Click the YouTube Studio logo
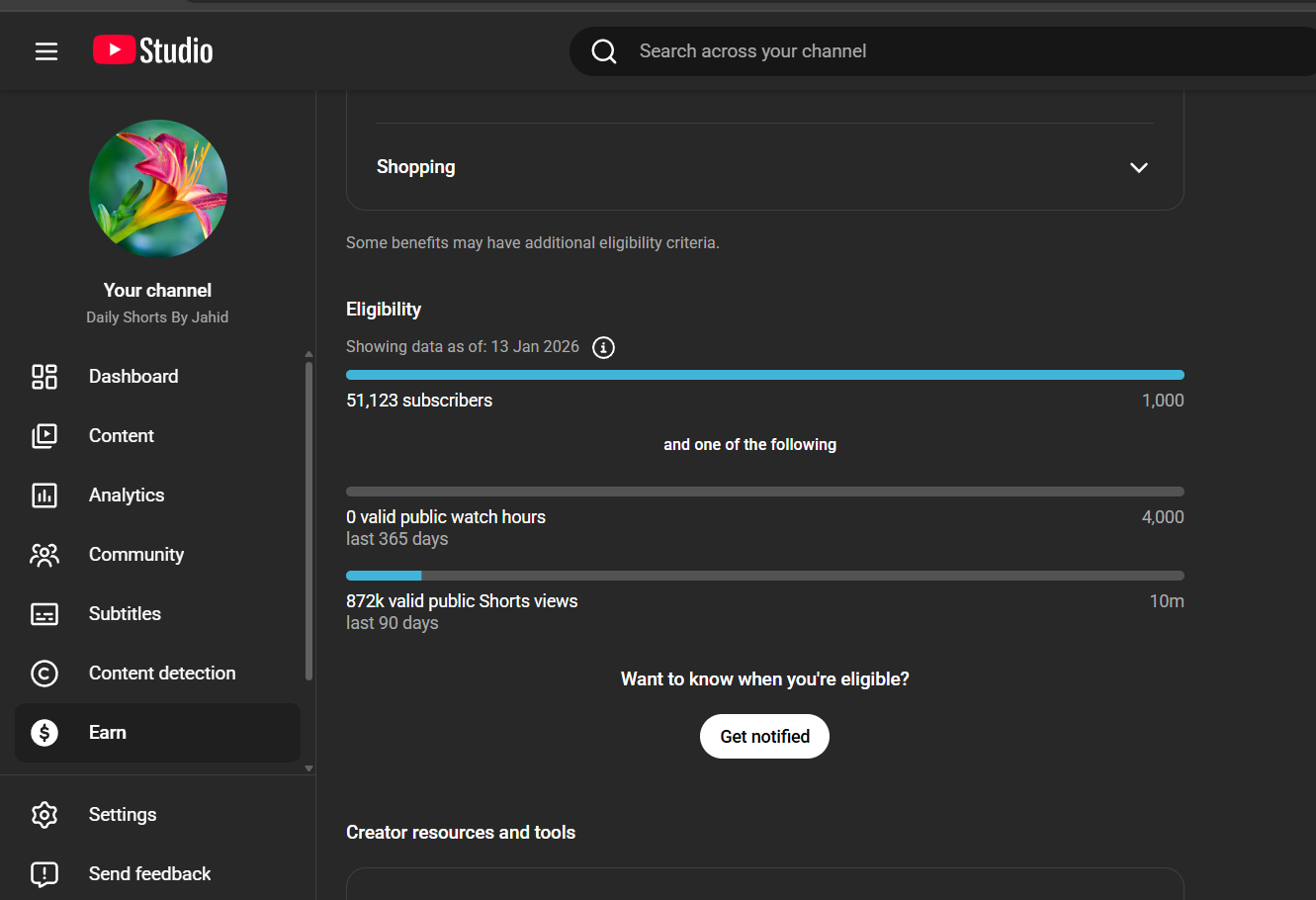Viewport: 1316px width, 900px height. point(153,50)
